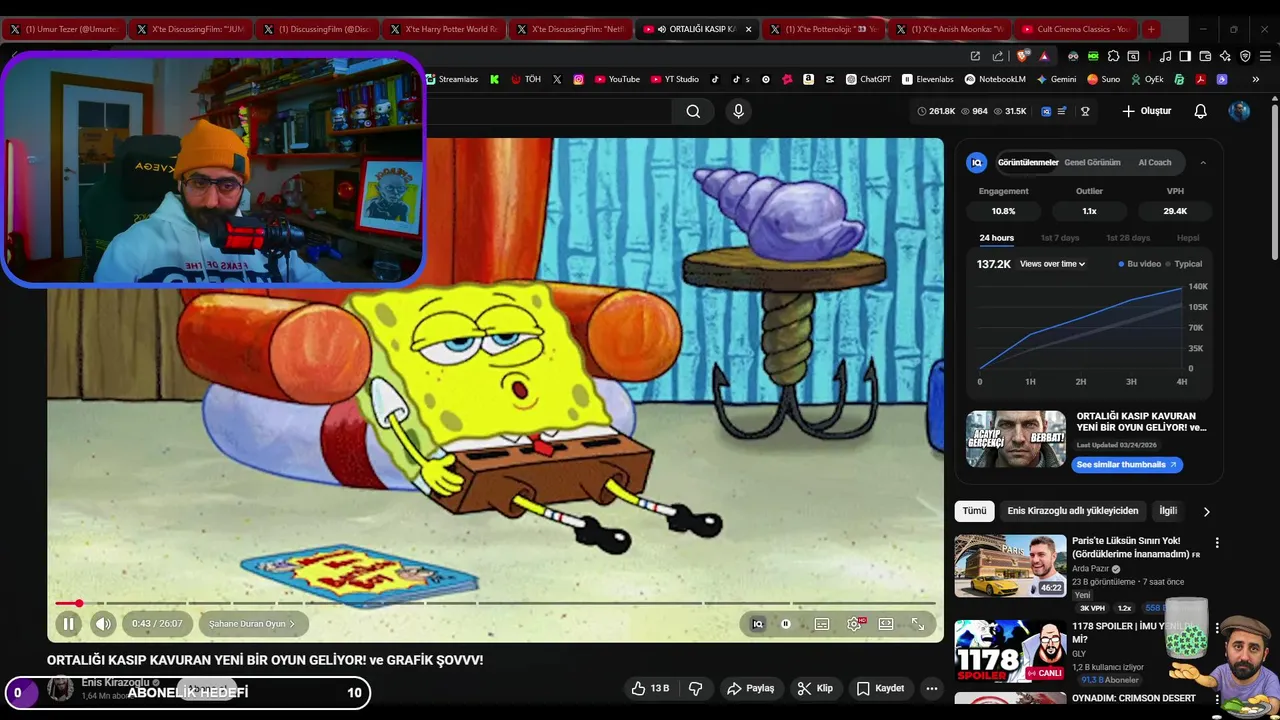Open the Oluştur create menu

coord(1147,111)
